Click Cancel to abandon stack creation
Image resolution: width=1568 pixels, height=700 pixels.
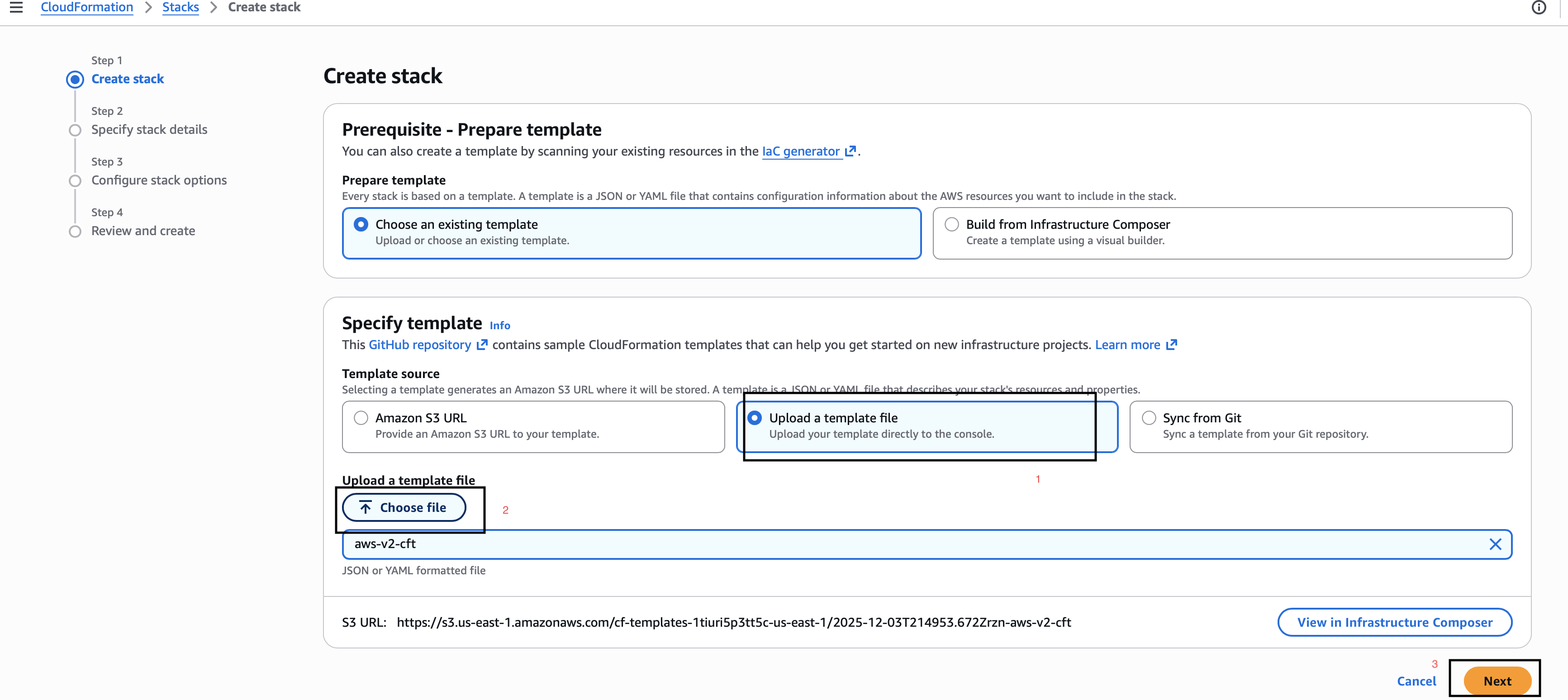[1416, 681]
